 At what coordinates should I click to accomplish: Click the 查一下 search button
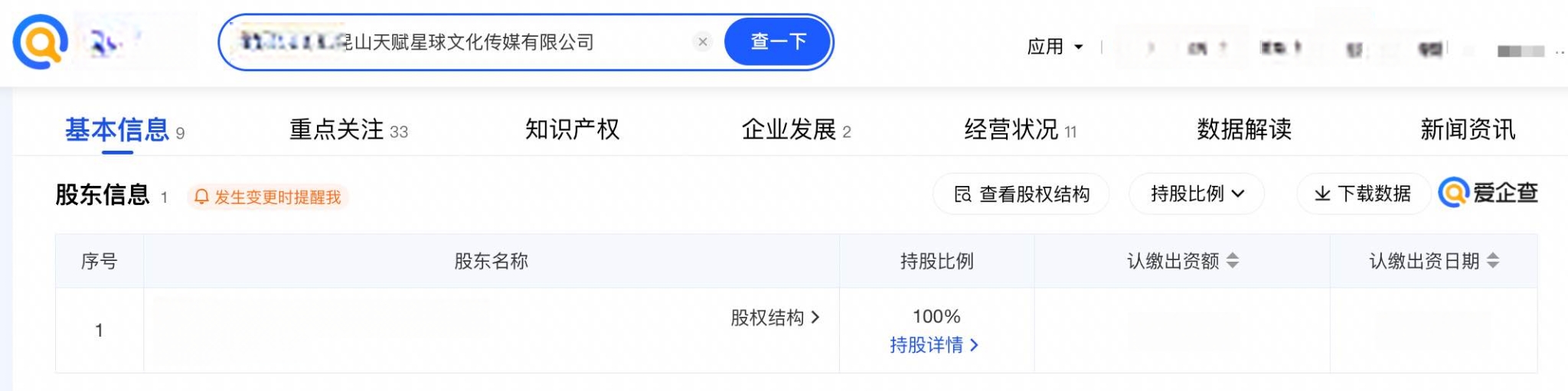[x=778, y=41]
